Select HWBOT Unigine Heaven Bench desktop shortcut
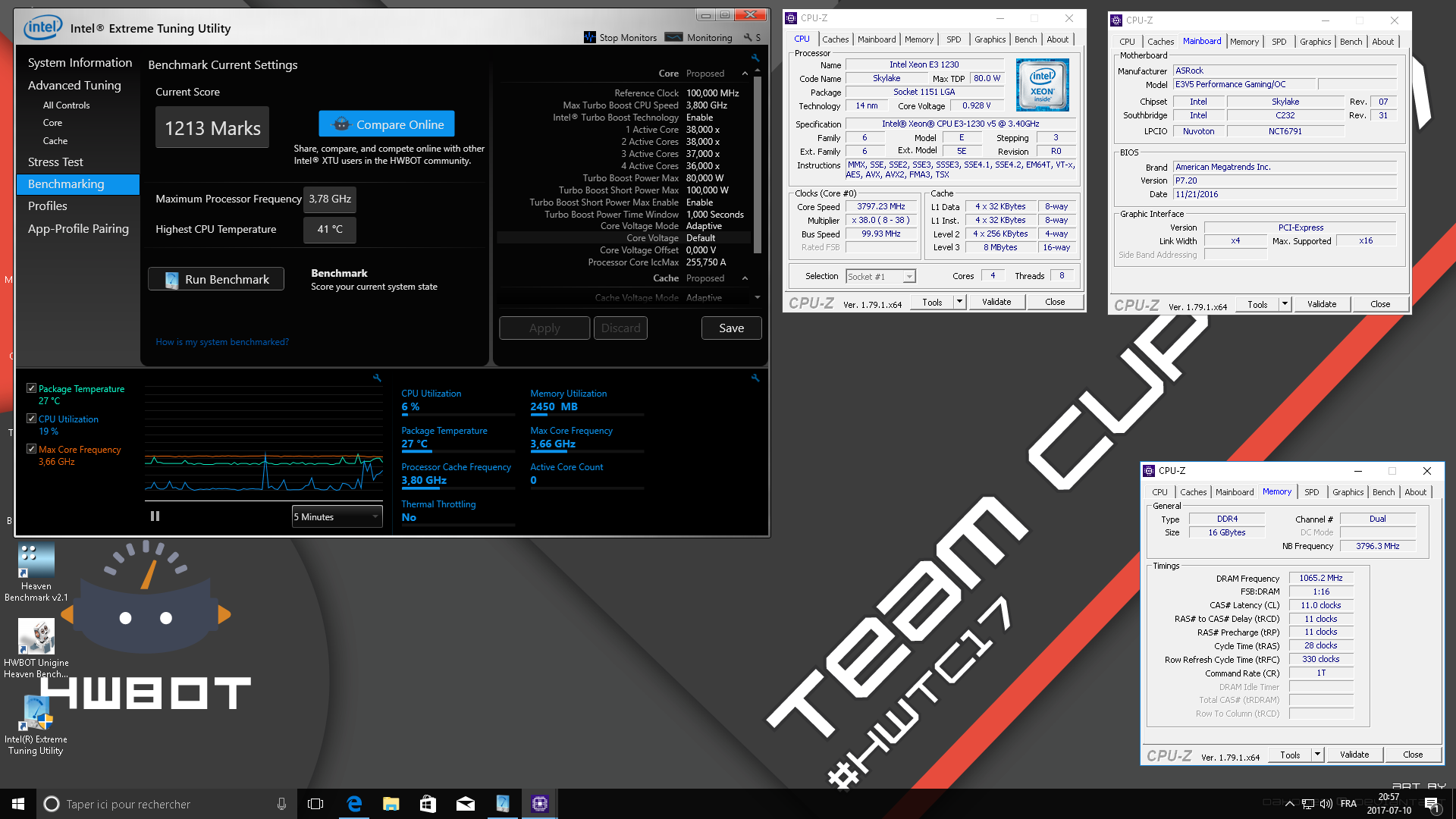The height and width of the screenshot is (819, 1456). 36,648
